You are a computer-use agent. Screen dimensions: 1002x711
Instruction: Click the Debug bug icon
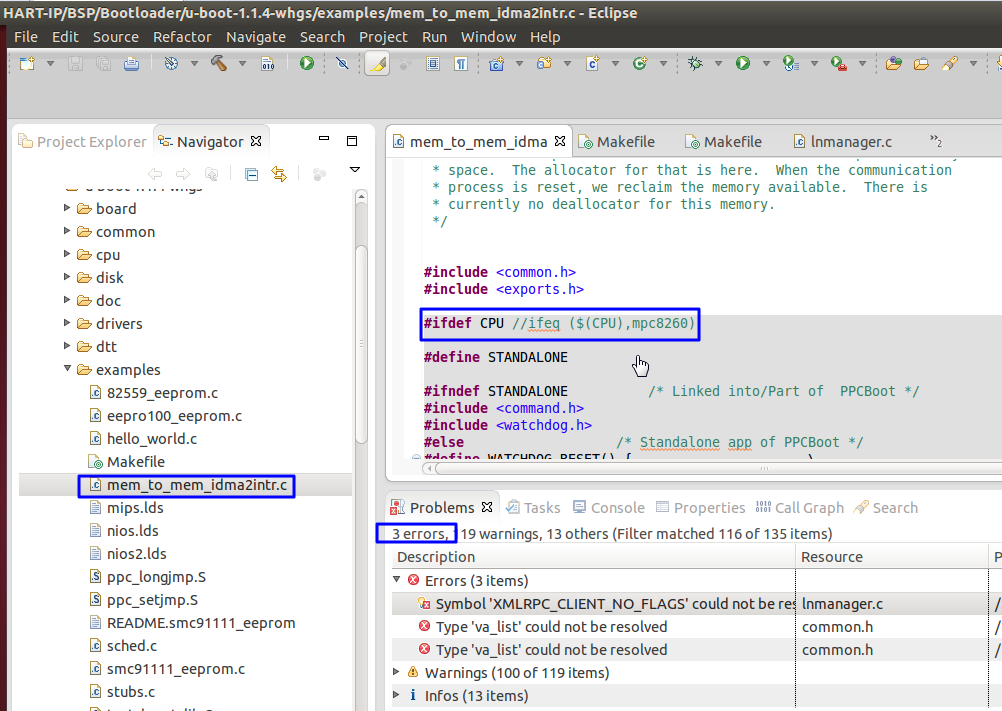tap(695, 63)
